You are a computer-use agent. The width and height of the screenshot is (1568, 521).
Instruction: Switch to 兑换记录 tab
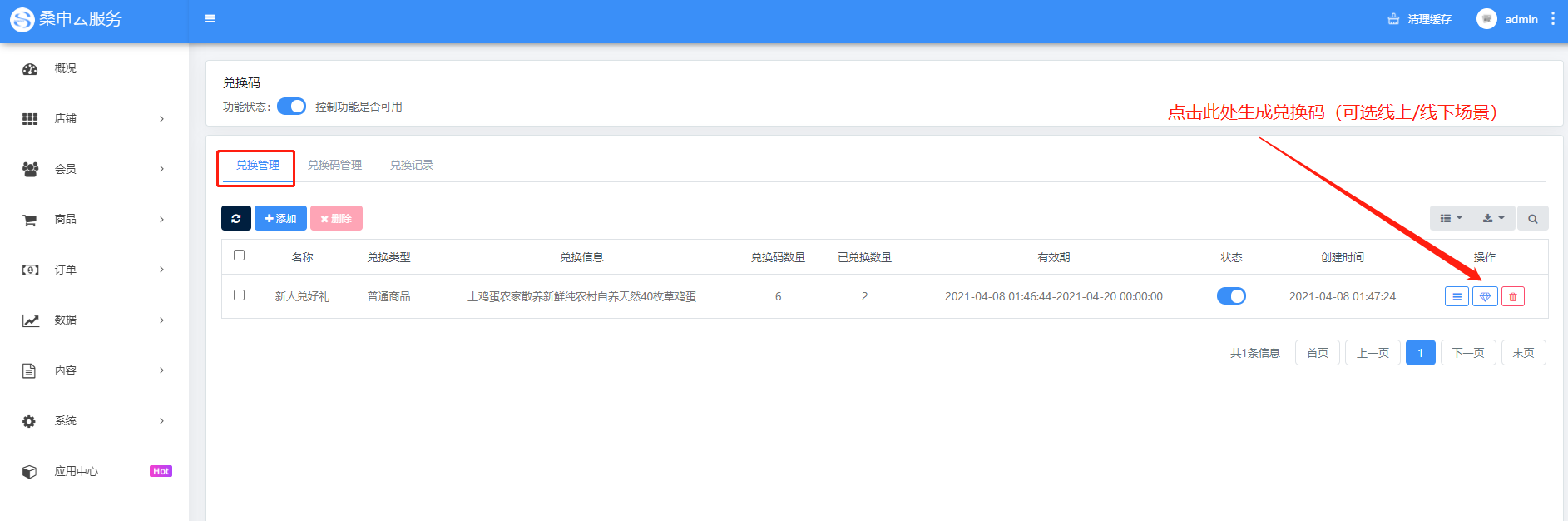tap(412, 166)
